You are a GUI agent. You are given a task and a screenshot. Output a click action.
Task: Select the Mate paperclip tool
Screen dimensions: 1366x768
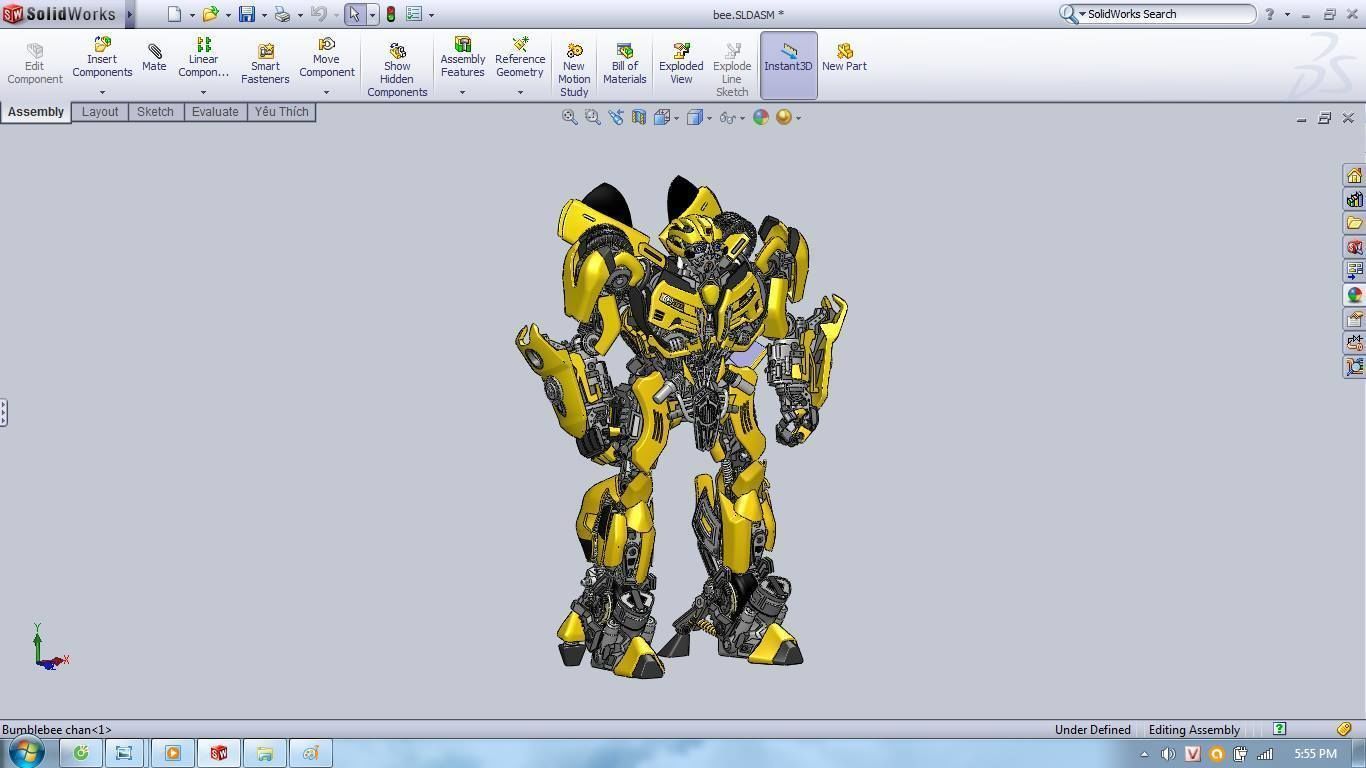154,58
